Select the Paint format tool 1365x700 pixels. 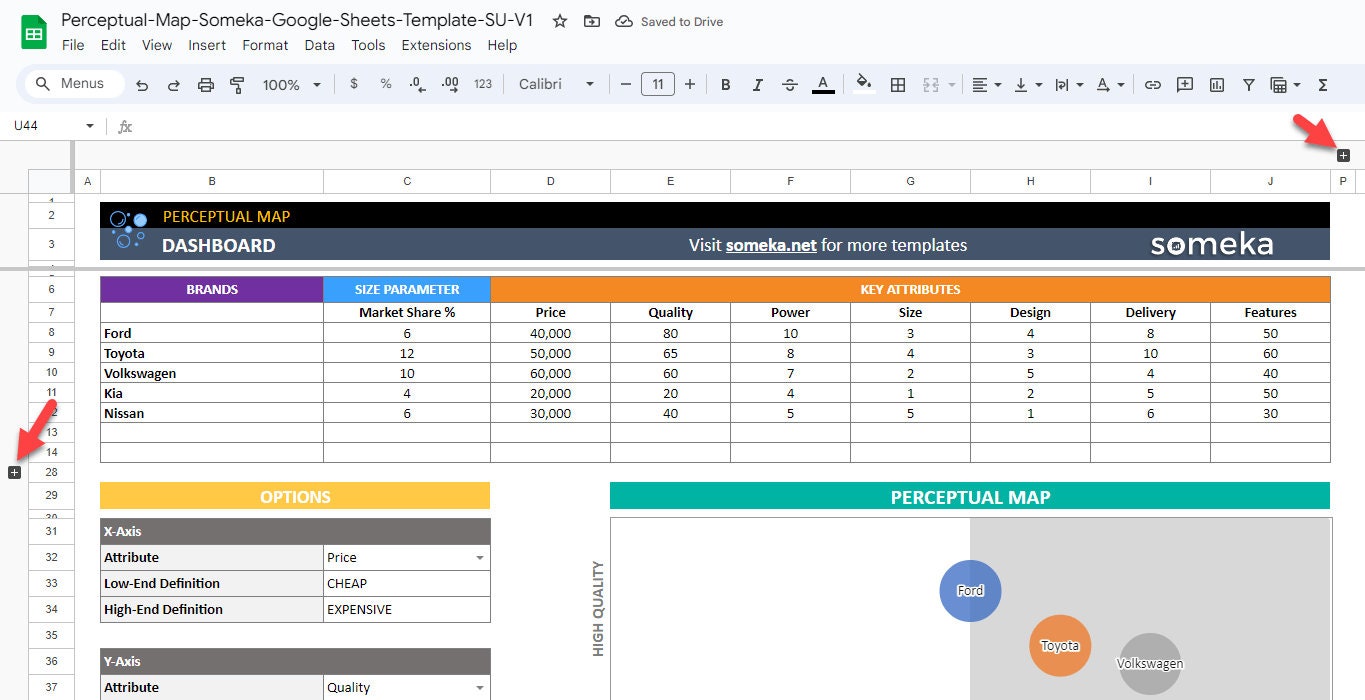pyautogui.click(x=237, y=85)
